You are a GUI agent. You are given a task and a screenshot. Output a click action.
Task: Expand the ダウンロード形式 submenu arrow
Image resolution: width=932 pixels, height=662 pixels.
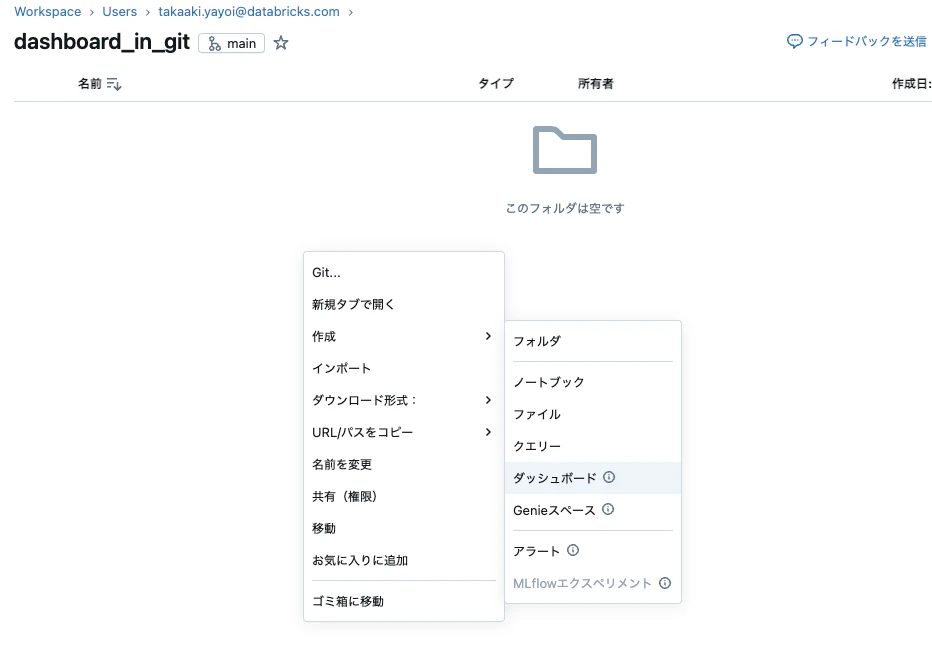pyautogui.click(x=488, y=400)
